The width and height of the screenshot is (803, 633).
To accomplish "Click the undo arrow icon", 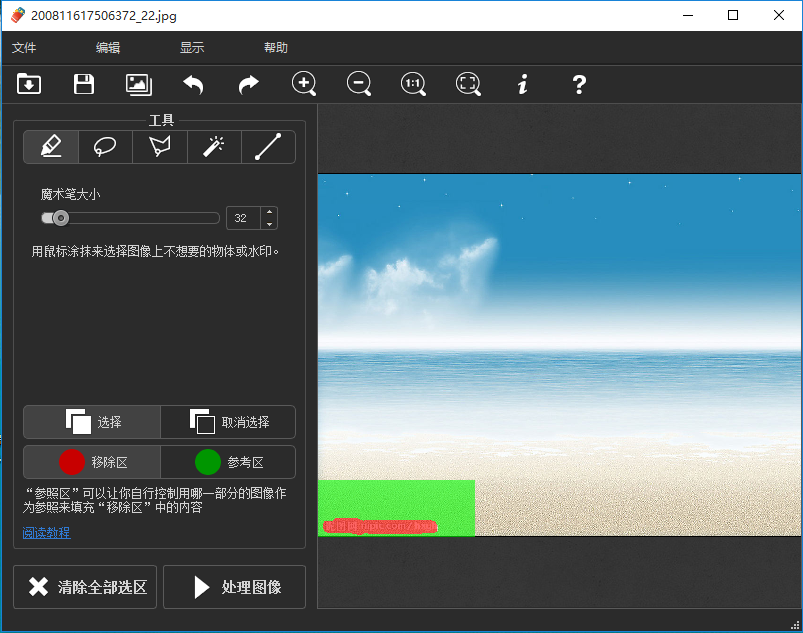I will coord(193,84).
